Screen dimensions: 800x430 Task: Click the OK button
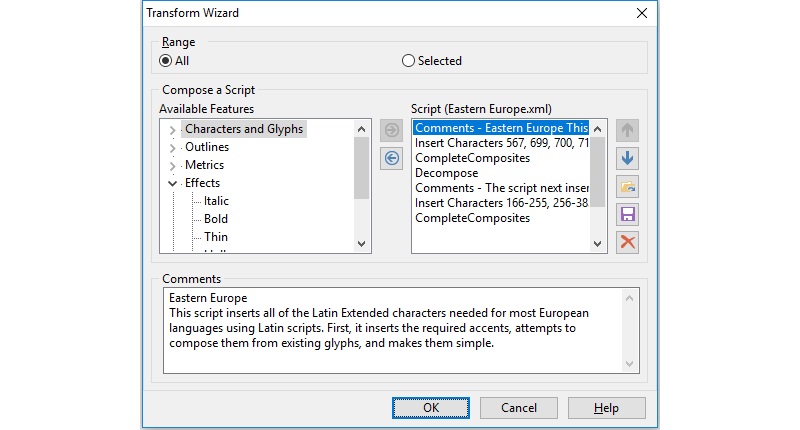coord(431,408)
